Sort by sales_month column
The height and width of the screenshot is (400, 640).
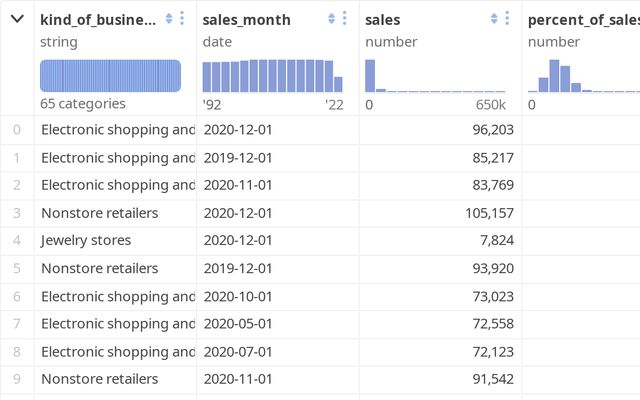332,19
